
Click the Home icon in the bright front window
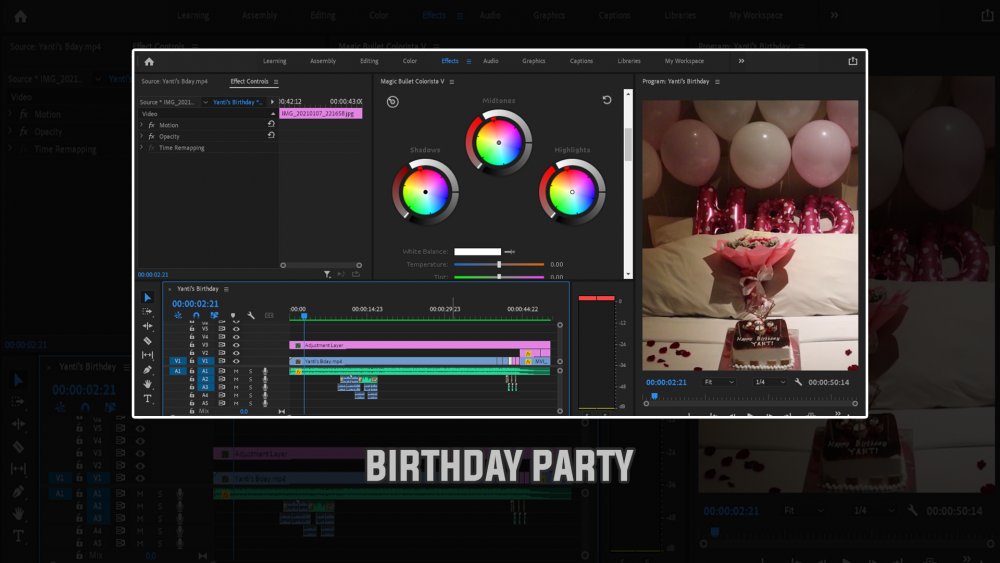click(149, 62)
